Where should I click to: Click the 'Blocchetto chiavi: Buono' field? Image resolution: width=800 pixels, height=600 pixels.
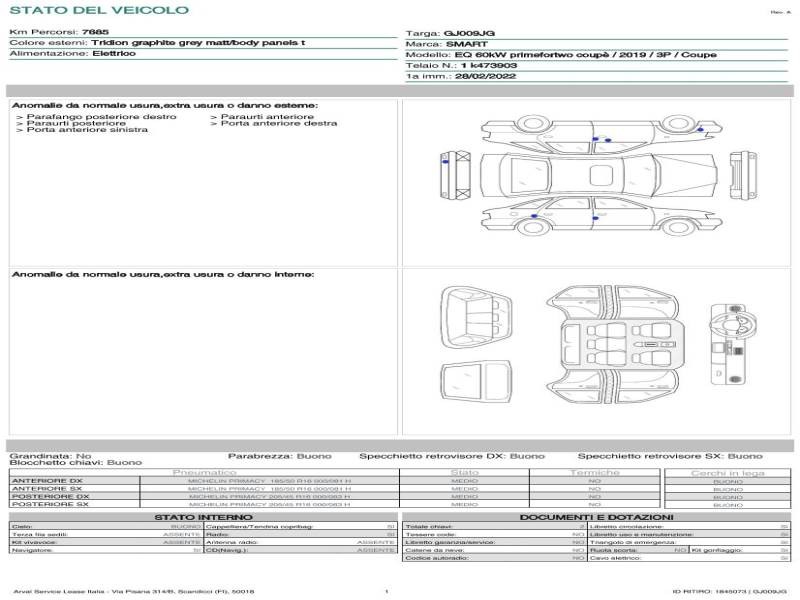coord(76,462)
